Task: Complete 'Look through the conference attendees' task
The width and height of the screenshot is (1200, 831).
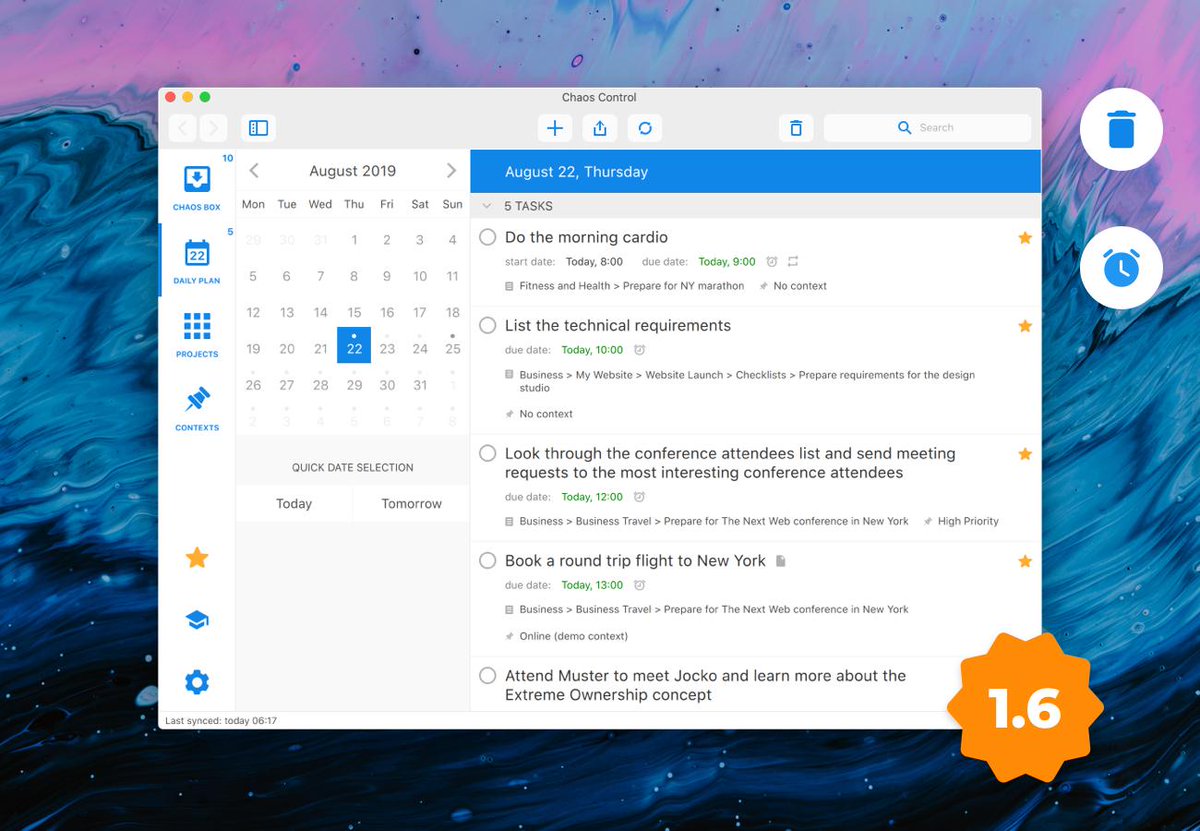Action: coord(487,453)
